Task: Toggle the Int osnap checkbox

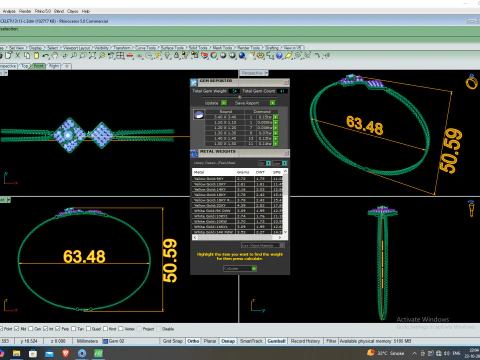Action: (45, 329)
